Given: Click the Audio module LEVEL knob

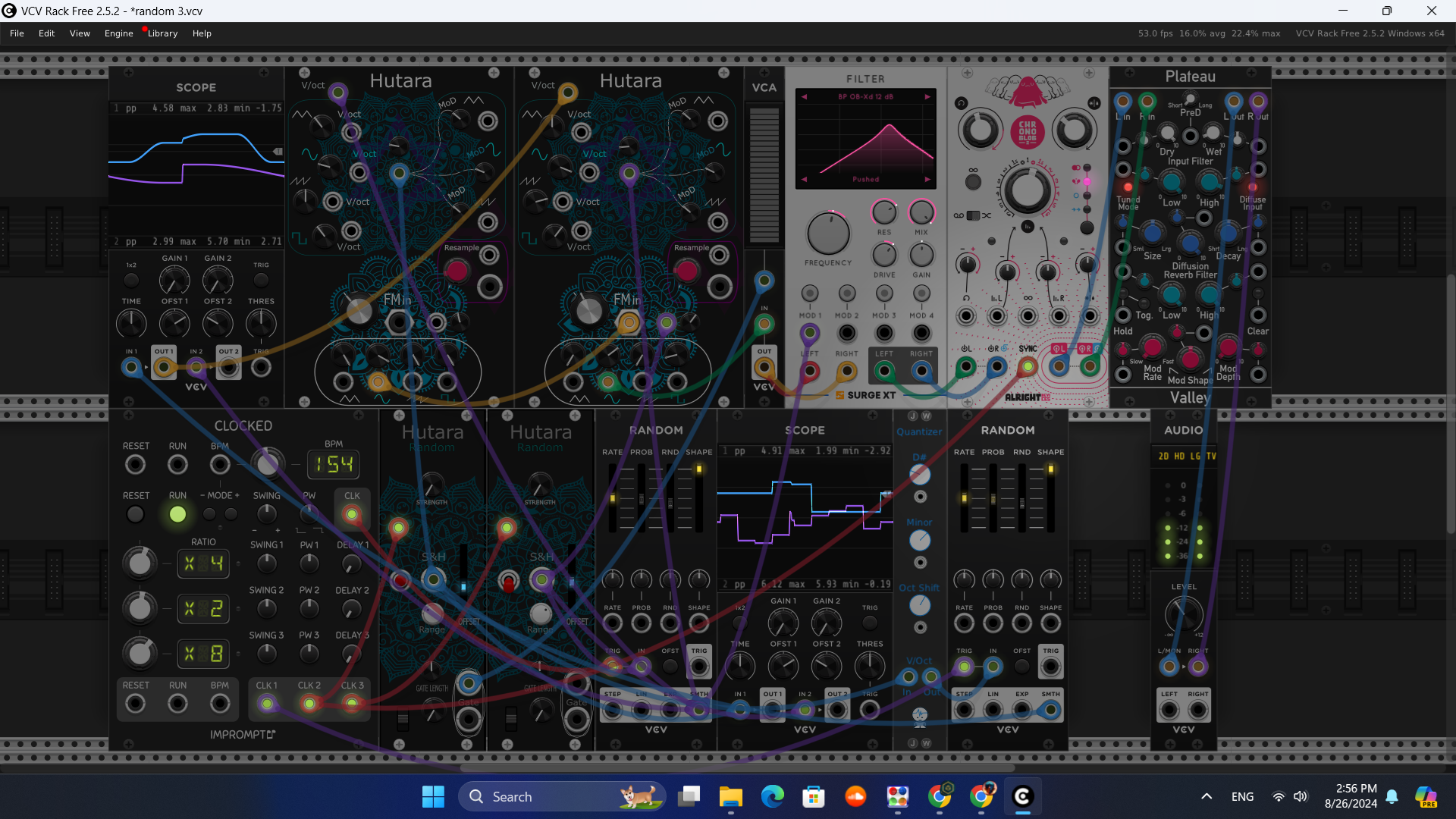Looking at the screenshot, I should click(1184, 614).
